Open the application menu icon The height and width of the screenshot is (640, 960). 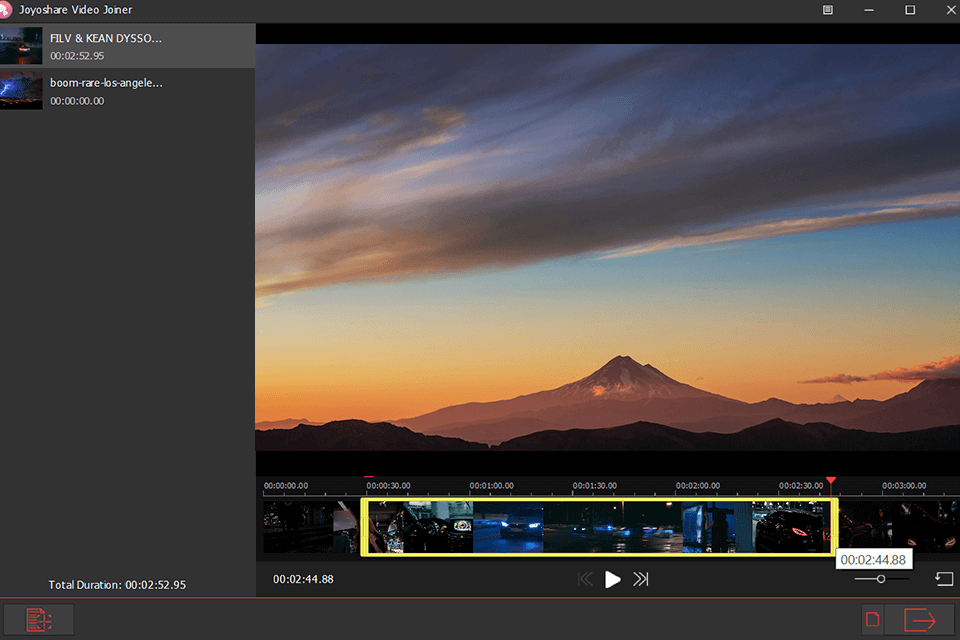coord(828,10)
